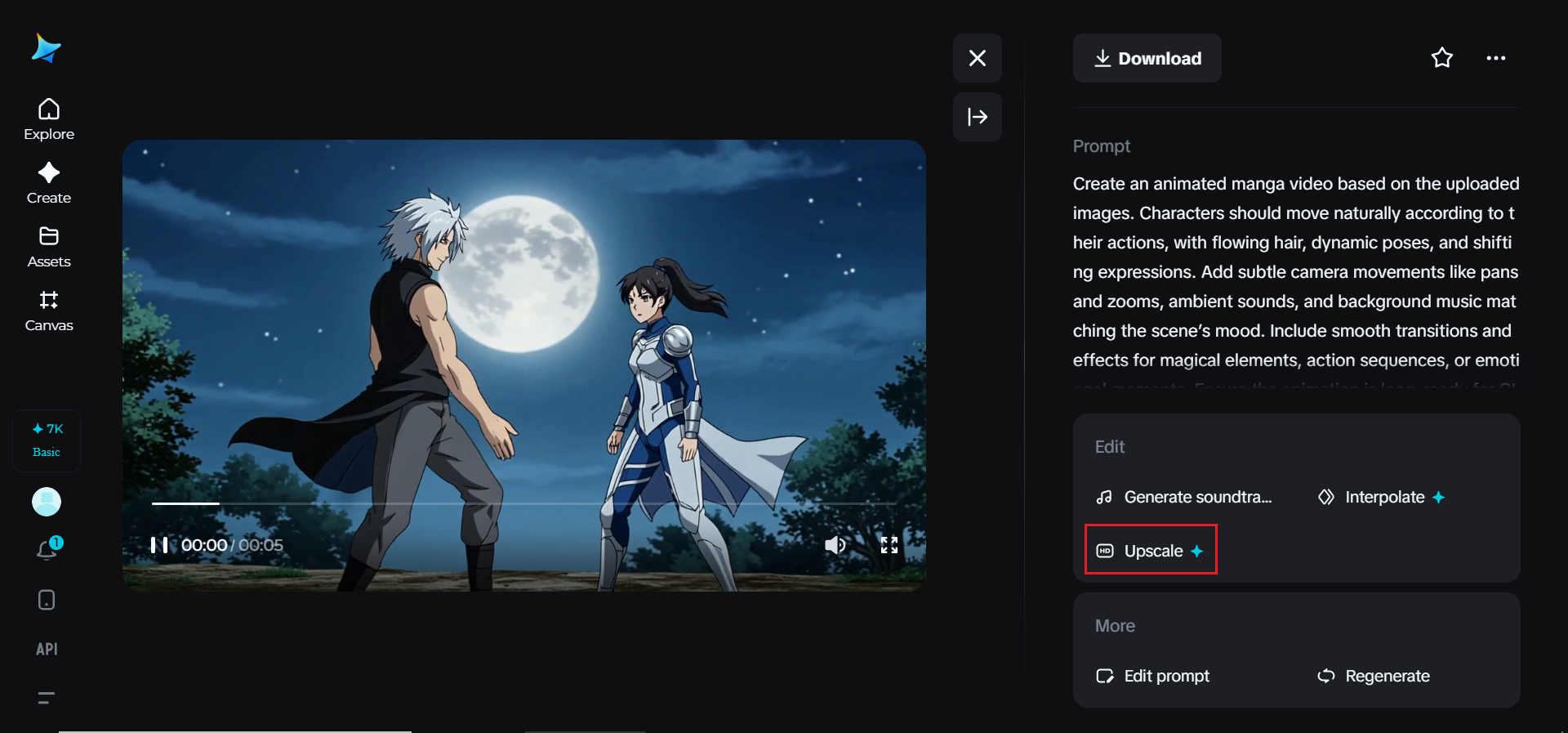
Task: Open the API page
Action: tap(47, 649)
